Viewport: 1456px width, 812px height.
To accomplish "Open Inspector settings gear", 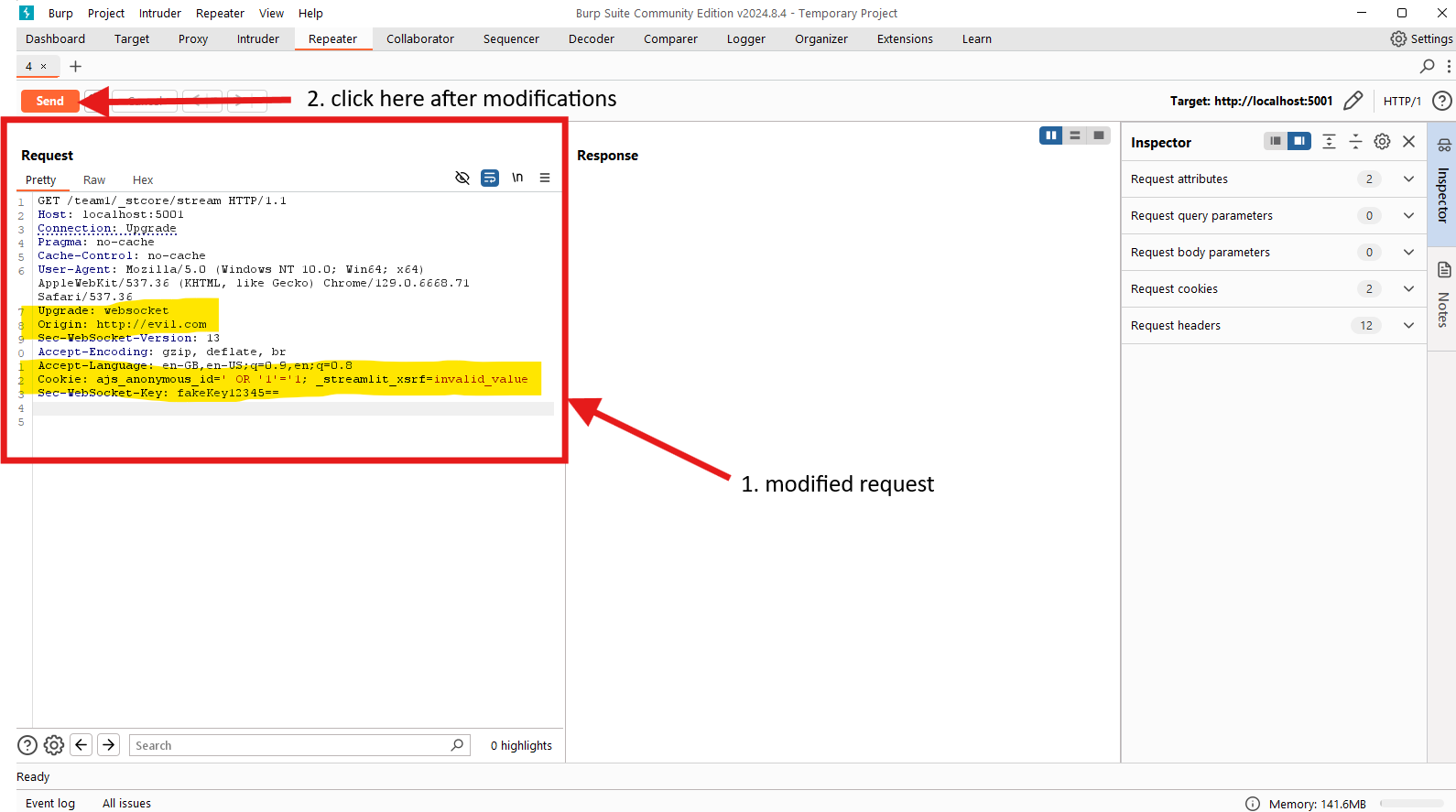I will pos(1383,141).
